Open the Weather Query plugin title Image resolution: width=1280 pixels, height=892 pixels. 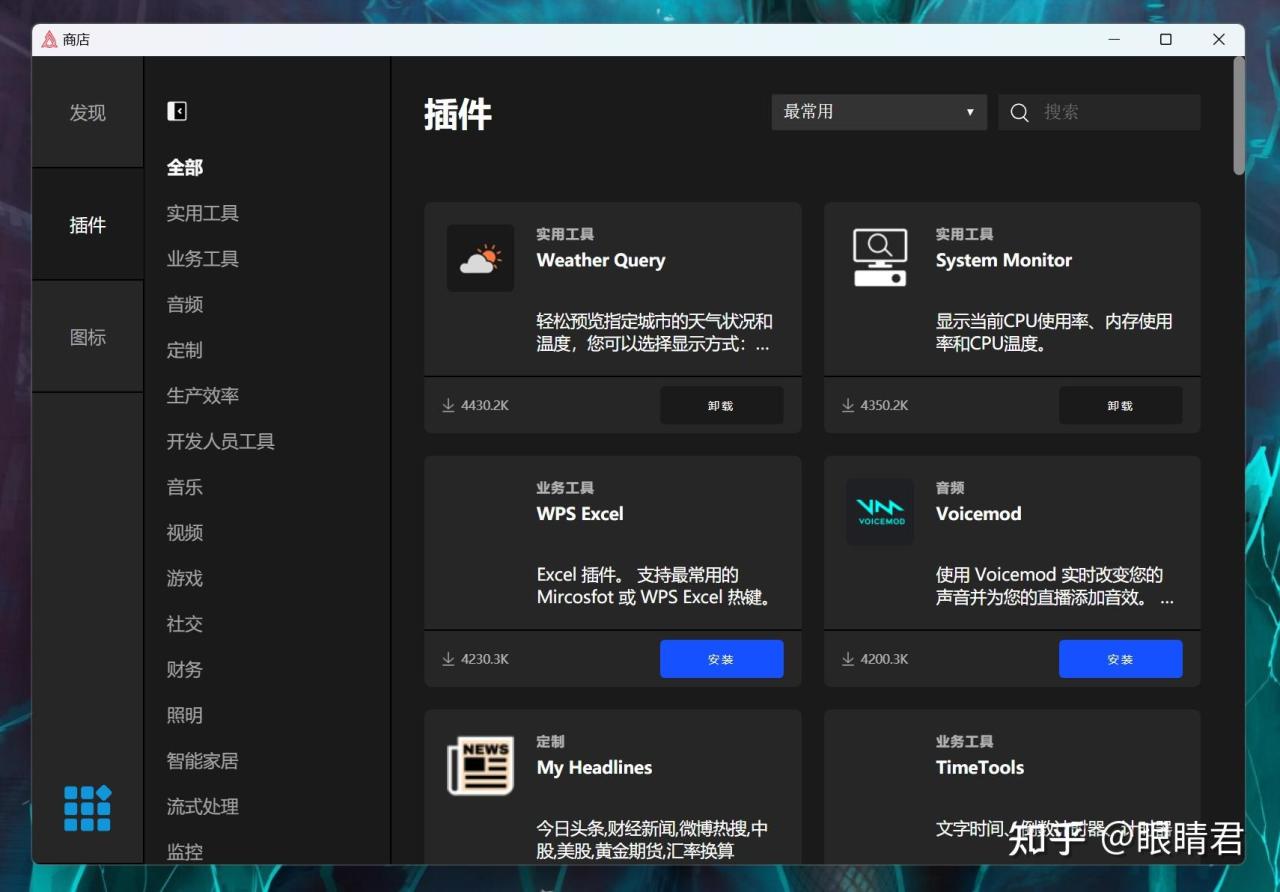[x=601, y=260]
